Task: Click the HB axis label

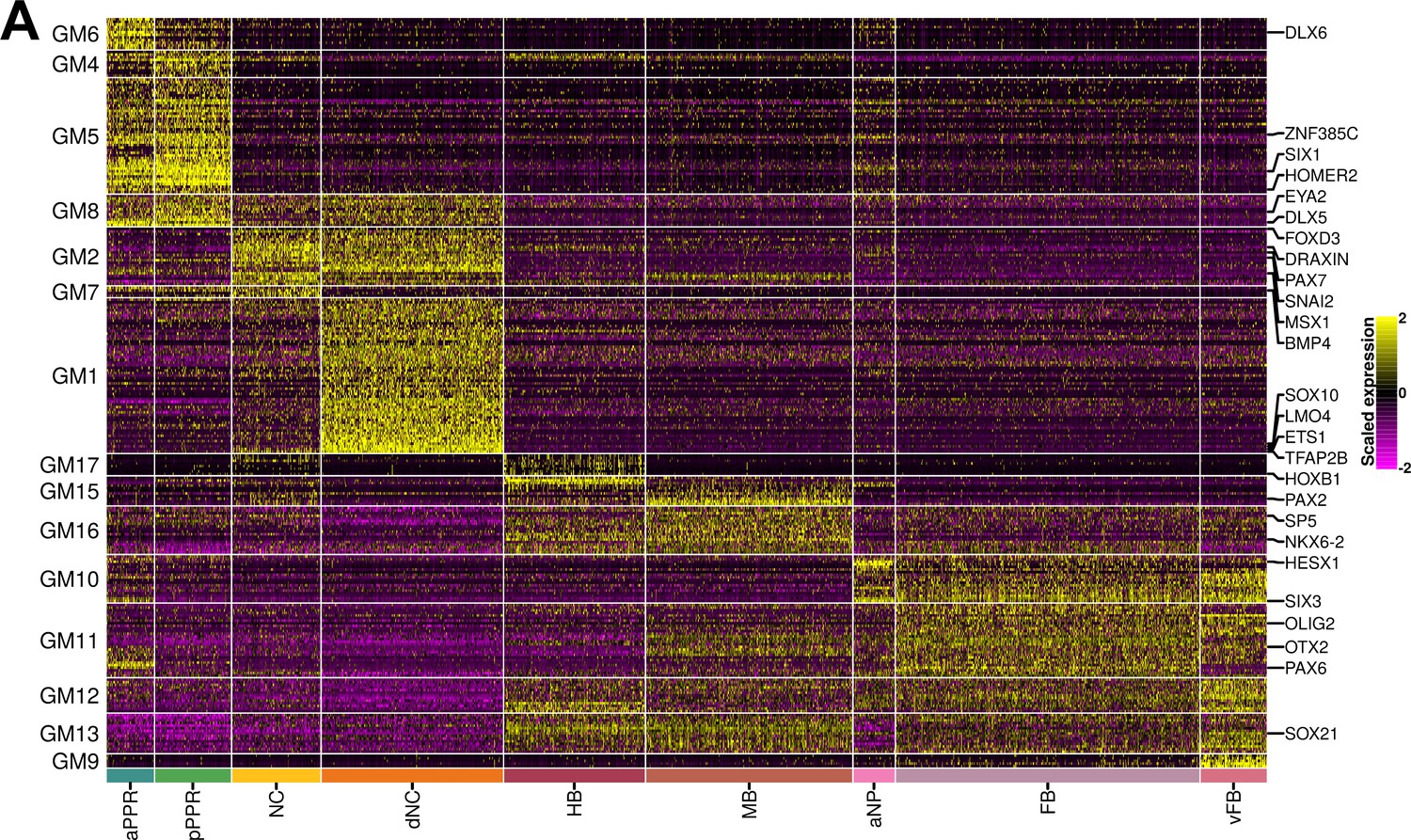Action: point(576,802)
